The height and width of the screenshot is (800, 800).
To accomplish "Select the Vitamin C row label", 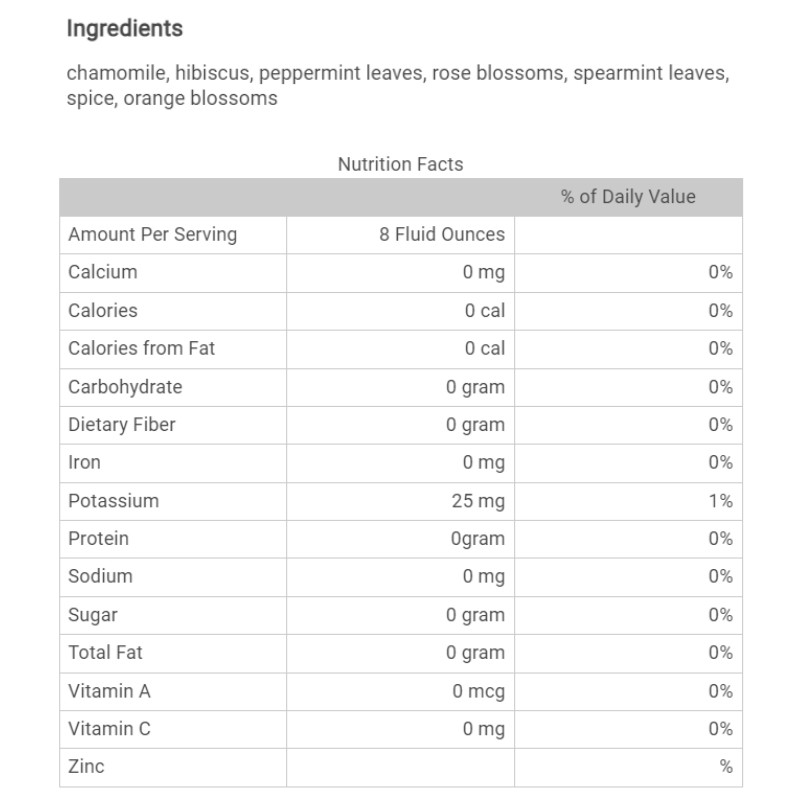I will [109, 729].
